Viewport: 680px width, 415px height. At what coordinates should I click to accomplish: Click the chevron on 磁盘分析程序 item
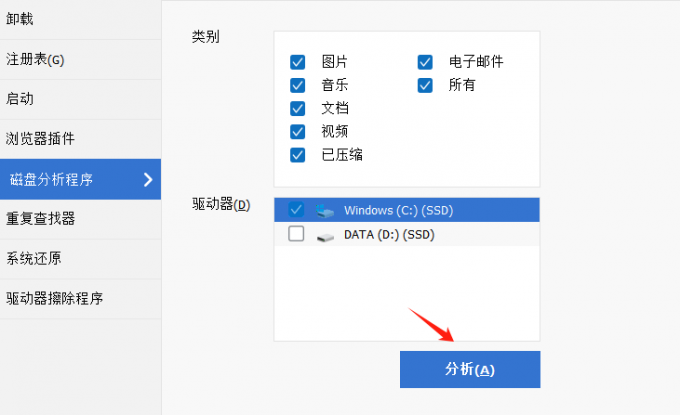[148, 179]
